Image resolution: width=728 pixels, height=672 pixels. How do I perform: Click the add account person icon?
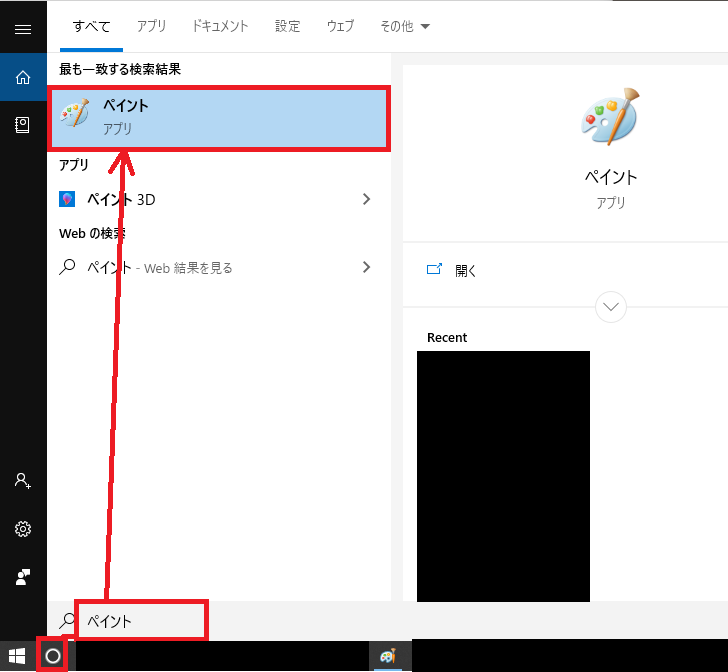coord(22,481)
